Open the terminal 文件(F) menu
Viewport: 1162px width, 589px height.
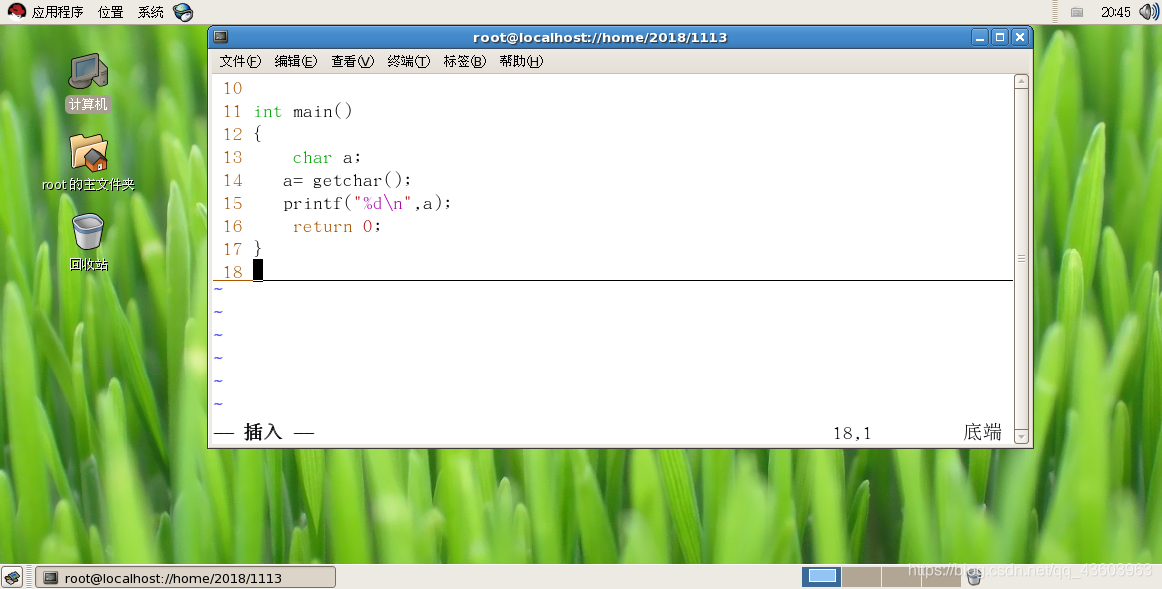[x=240, y=61]
